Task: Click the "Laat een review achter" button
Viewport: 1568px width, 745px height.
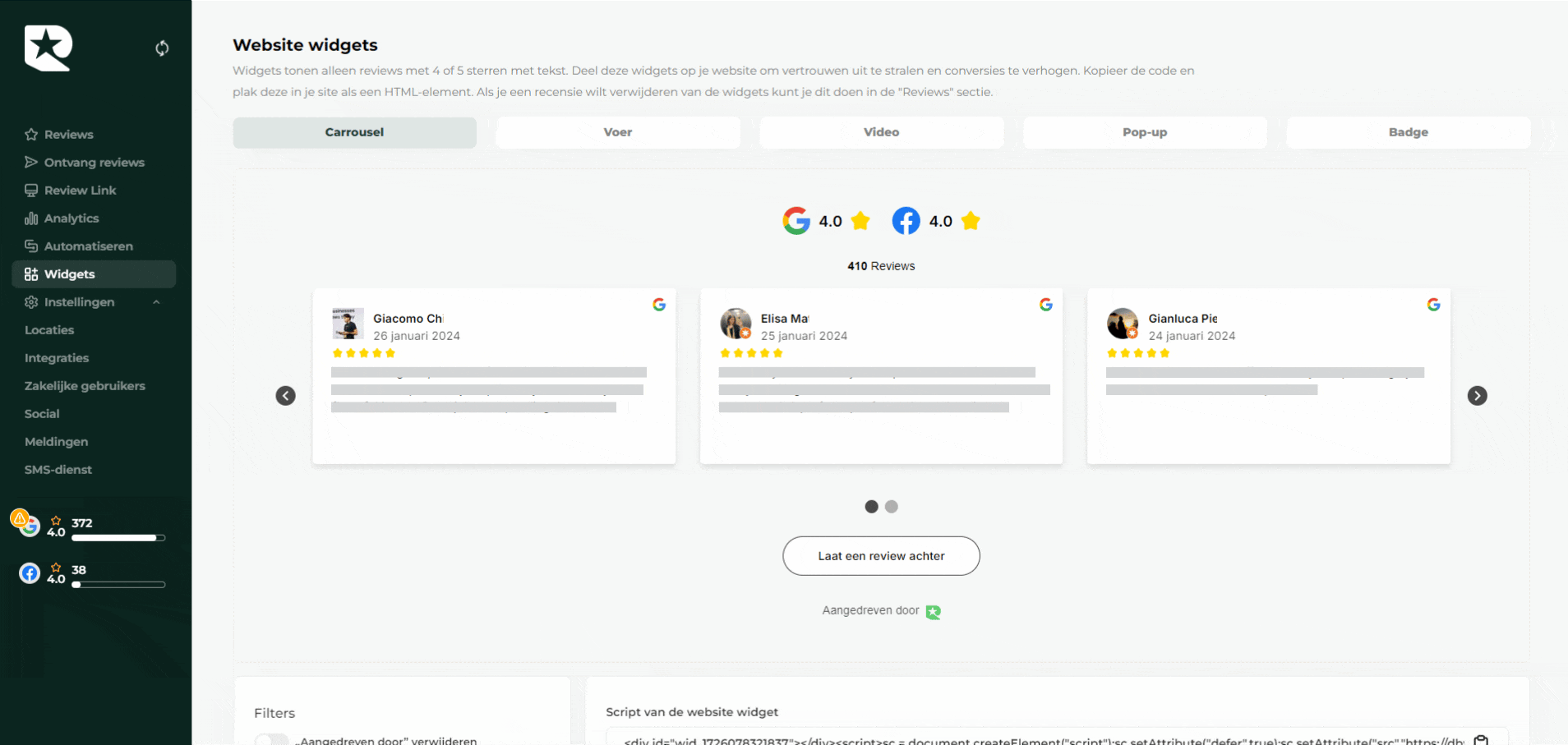Action: [x=881, y=556]
